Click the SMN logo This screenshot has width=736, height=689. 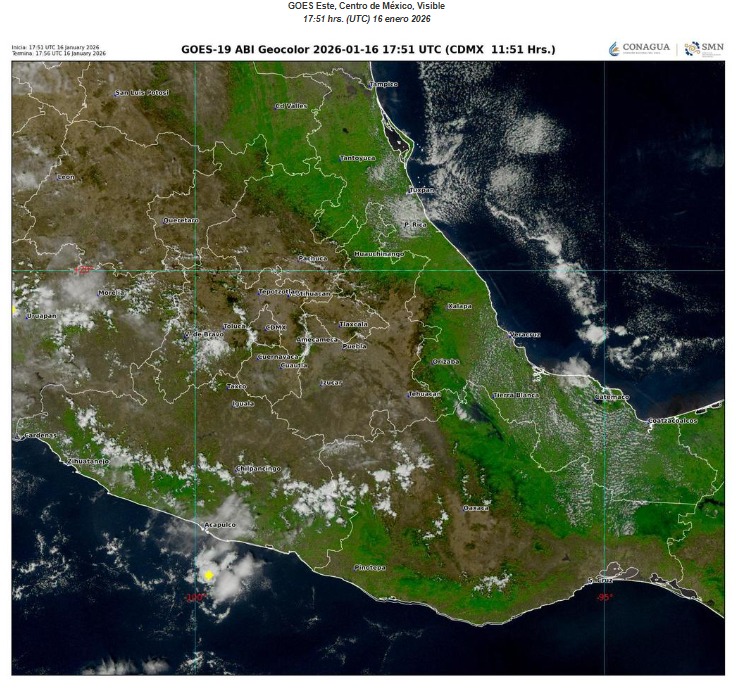[x=704, y=49]
